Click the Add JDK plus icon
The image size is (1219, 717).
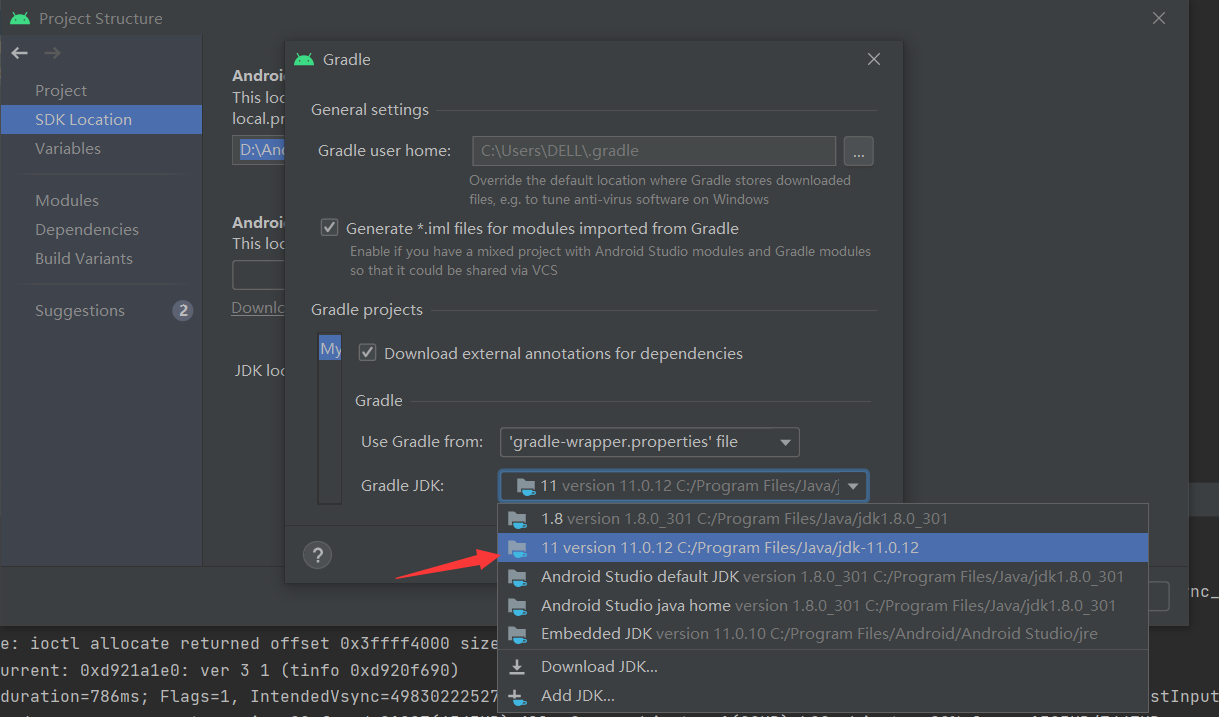[517, 696]
